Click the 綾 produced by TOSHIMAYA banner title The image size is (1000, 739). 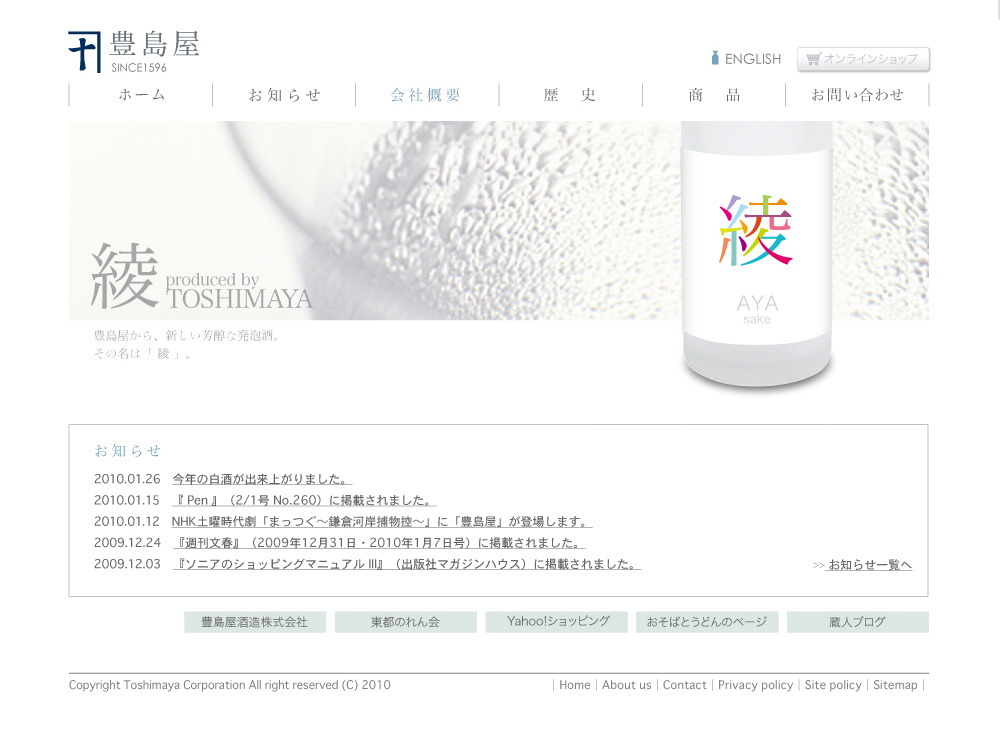tap(202, 277)
